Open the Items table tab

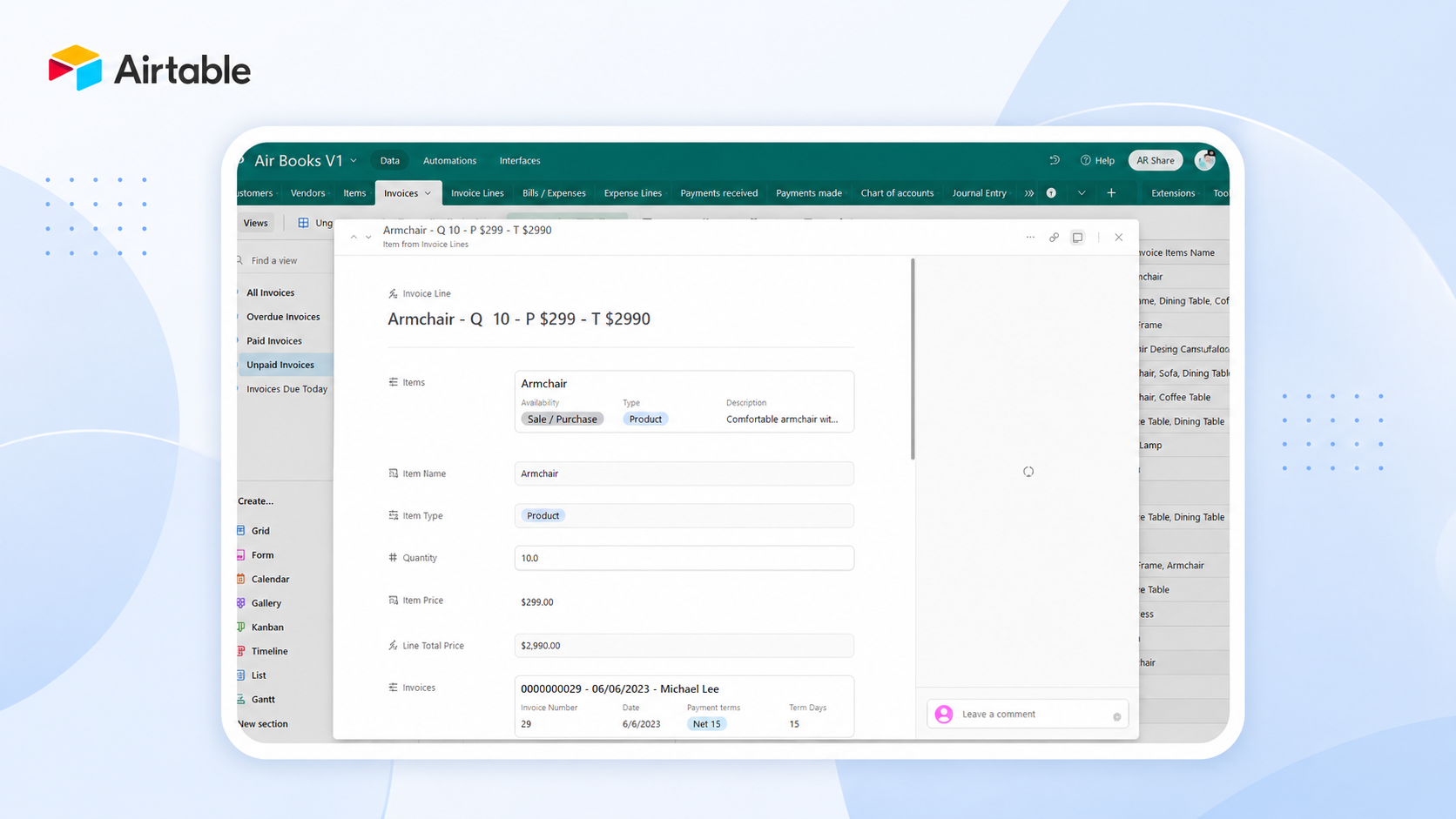click(x=354, y=193)
